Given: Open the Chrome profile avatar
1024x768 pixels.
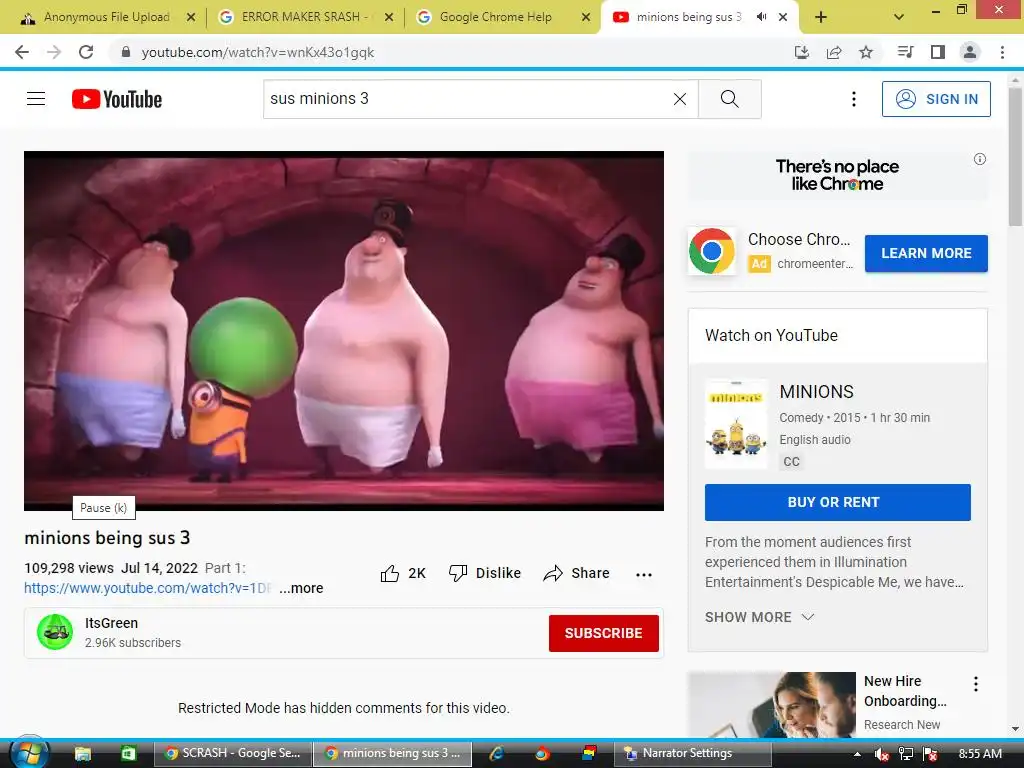Looking at the screenshot, I should (x=970, y=52).
